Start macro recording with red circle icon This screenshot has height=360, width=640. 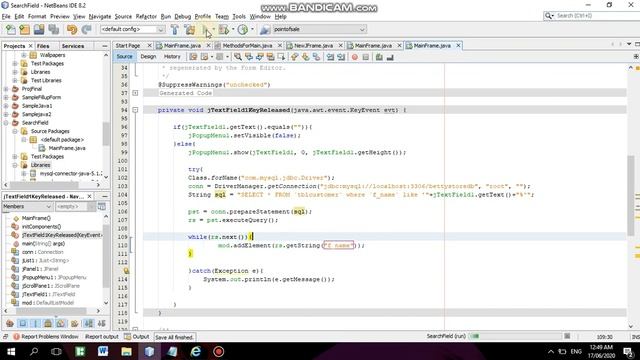click(x=355, y=57)
